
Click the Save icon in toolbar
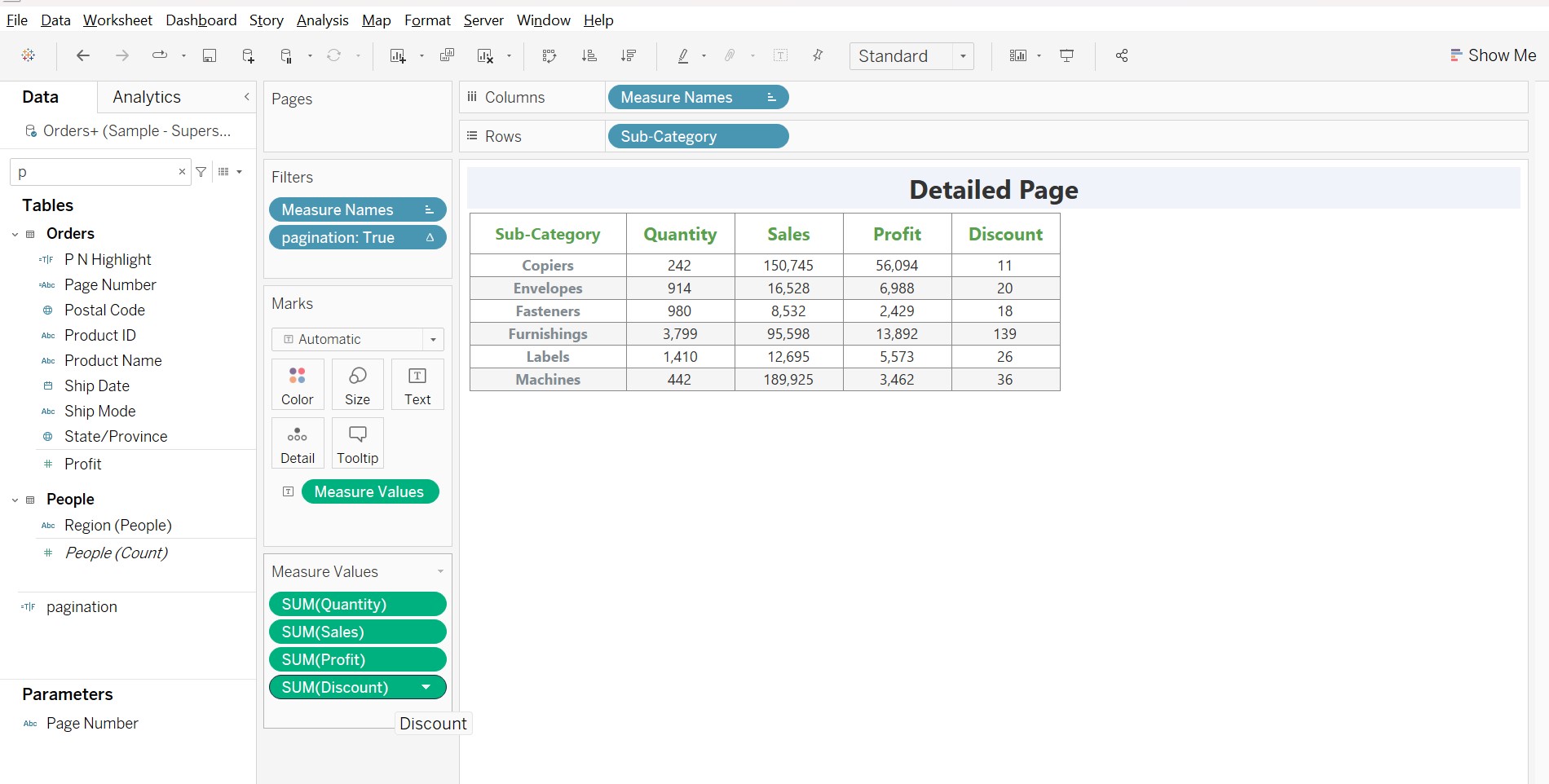click(x=210, y=55)
